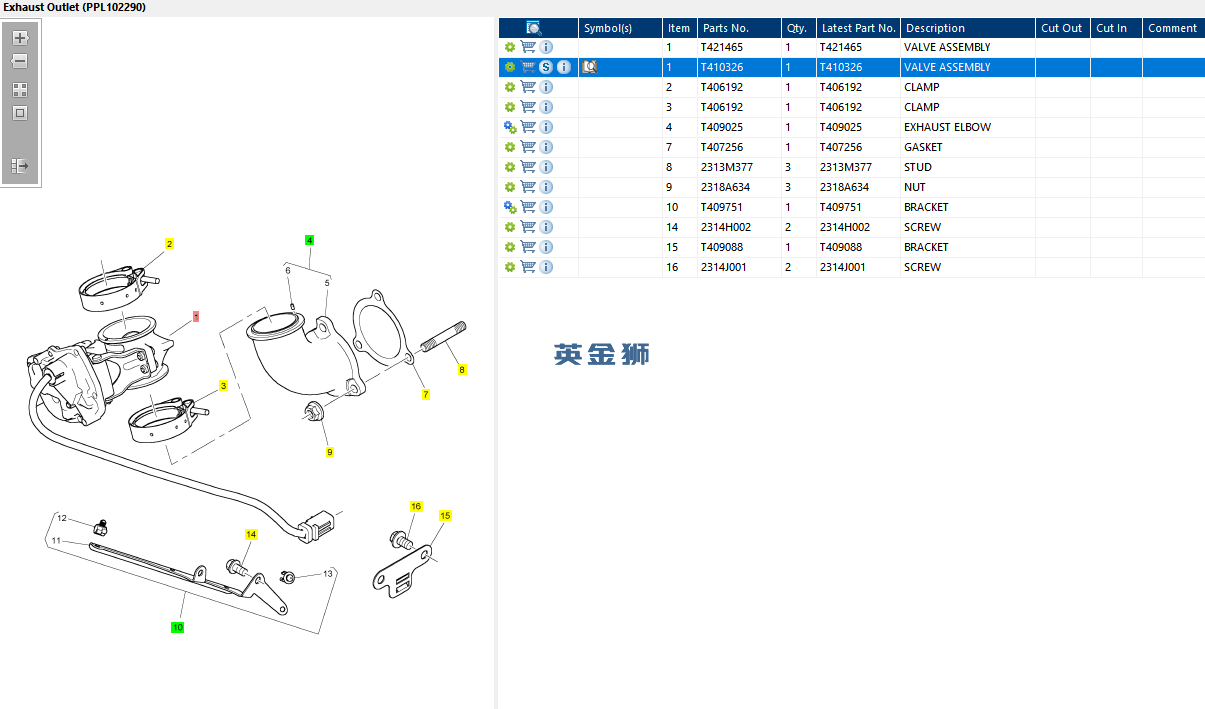Open info for T409088 bracket

point(546,247)
